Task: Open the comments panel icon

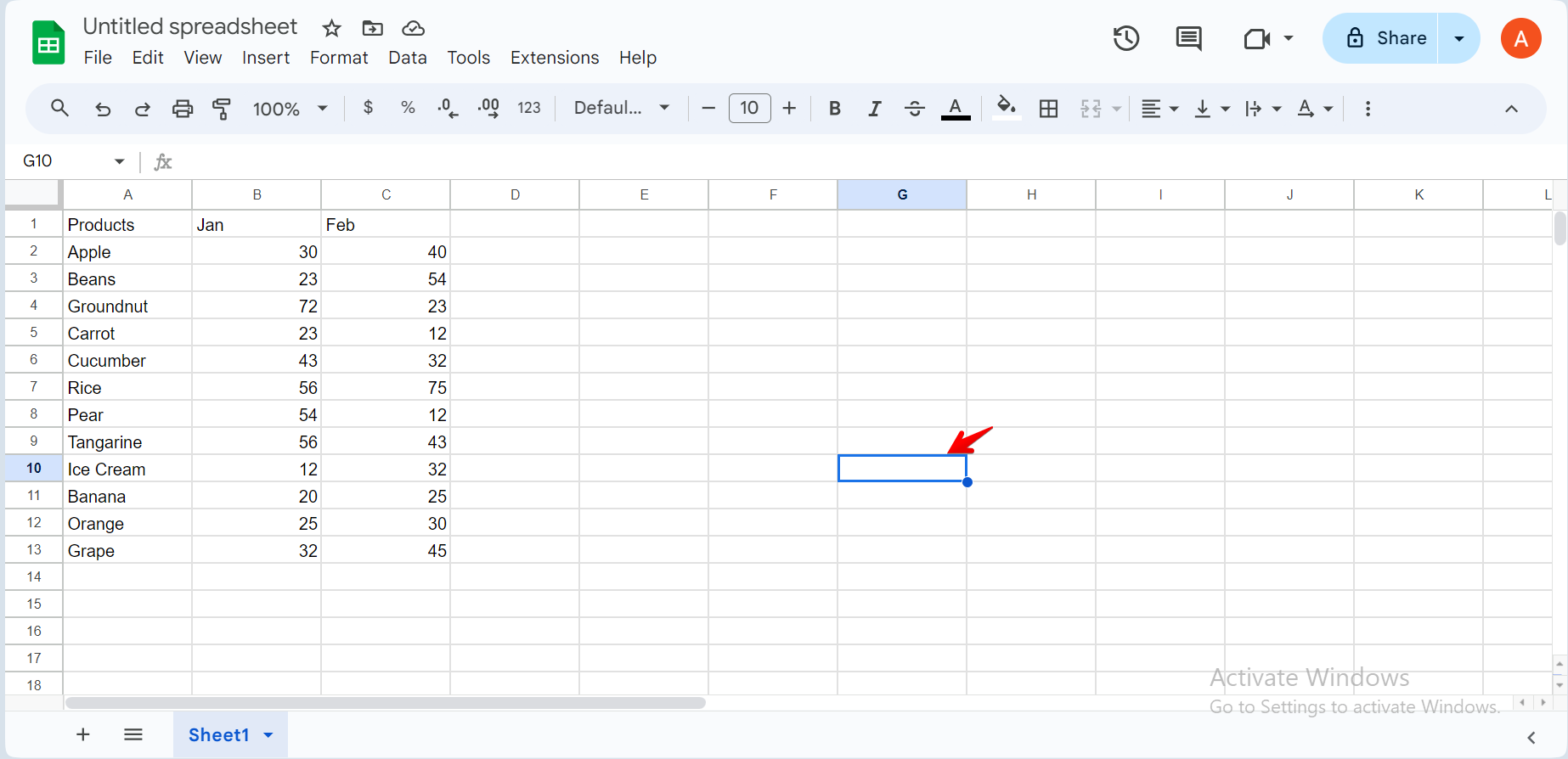Action: [x=1187, y=38]
